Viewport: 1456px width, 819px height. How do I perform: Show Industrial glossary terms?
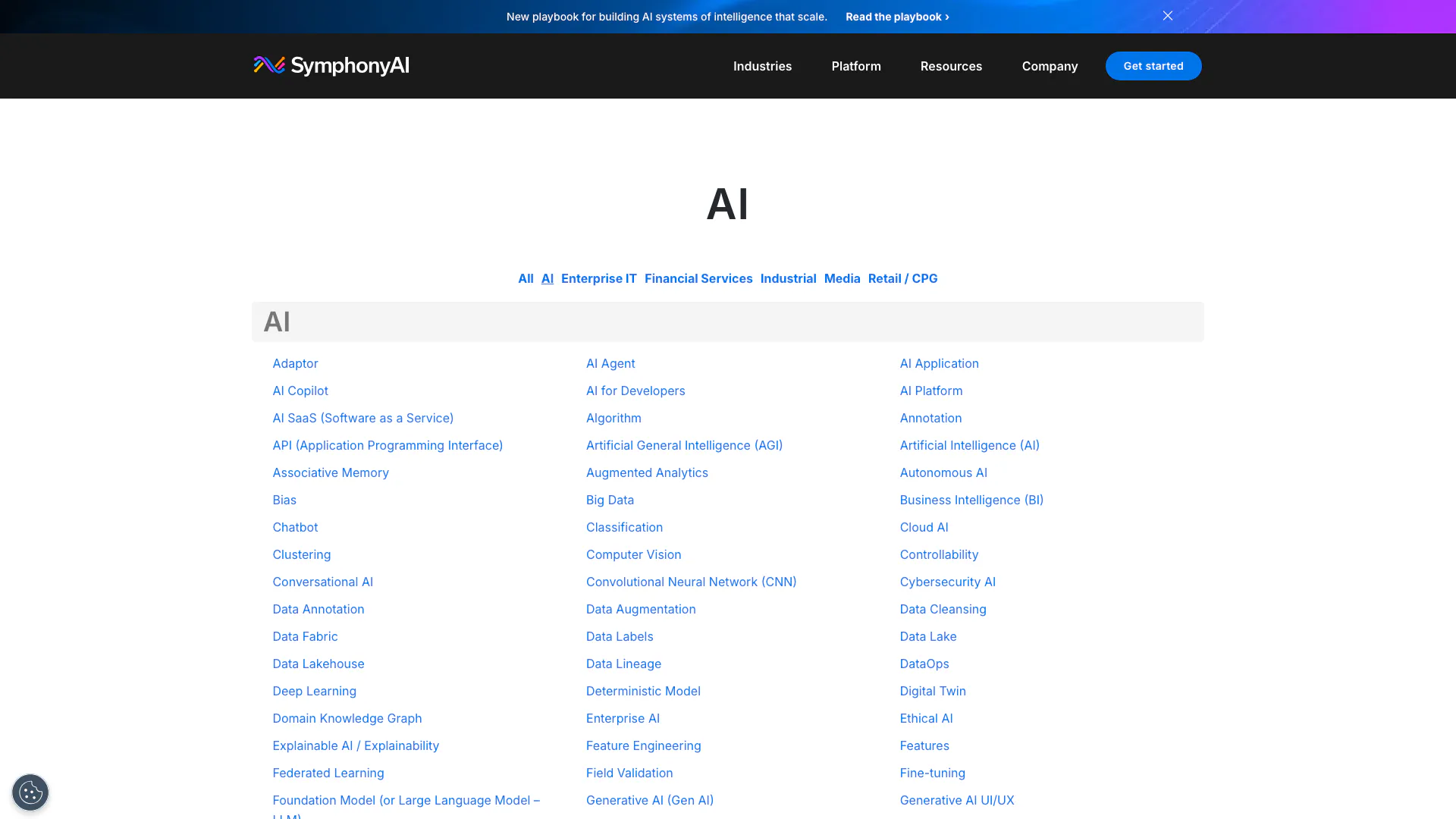tap(788, 278)
